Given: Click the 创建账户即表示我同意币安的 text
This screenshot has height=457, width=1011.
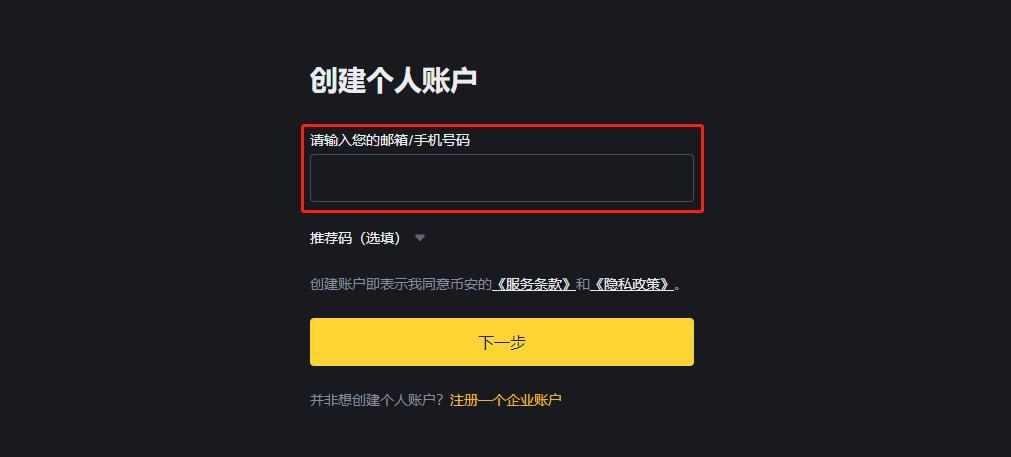Looking at the screenshot, I should [401, 284].
